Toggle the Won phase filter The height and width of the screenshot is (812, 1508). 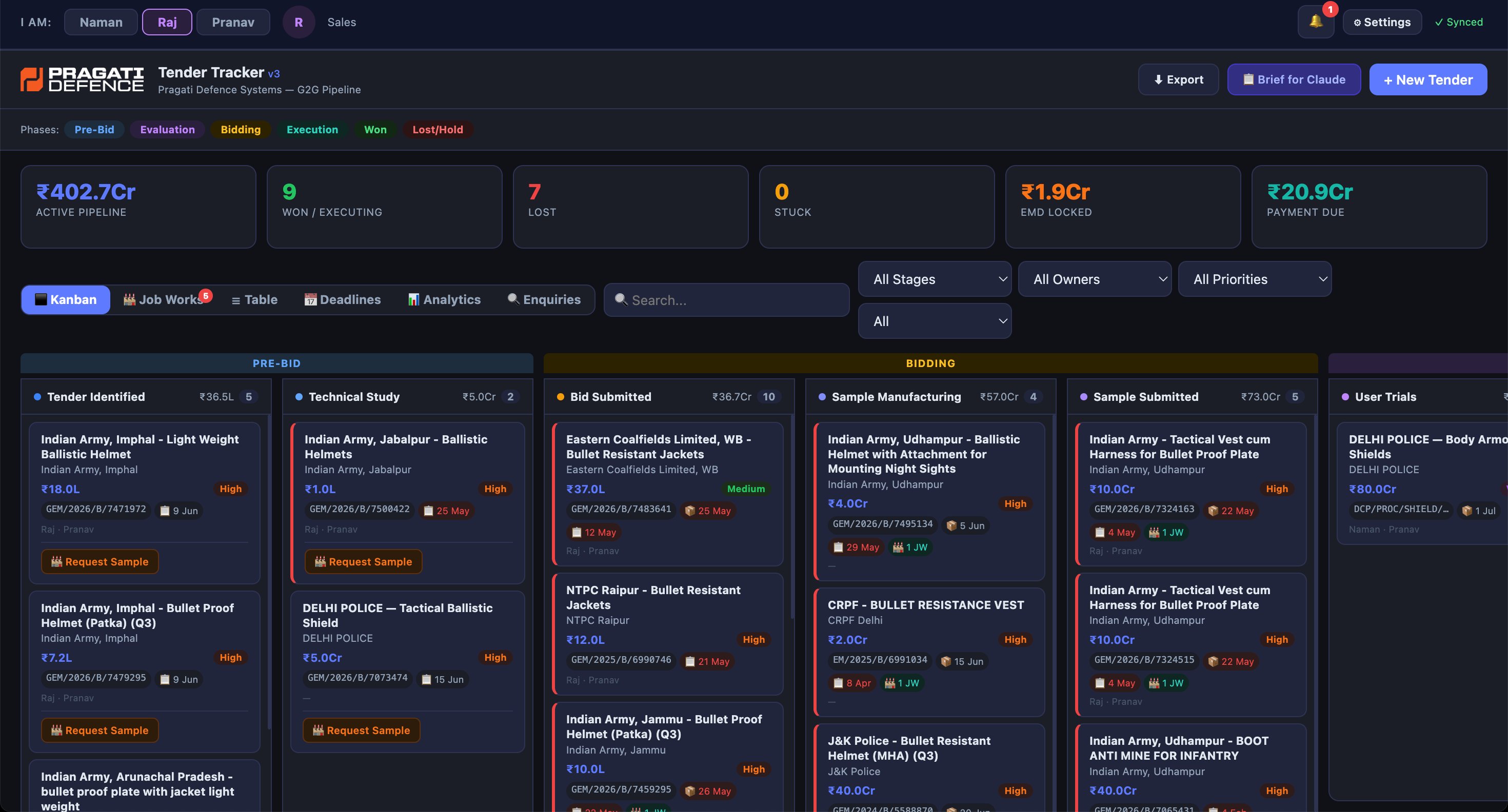point(375,129)
